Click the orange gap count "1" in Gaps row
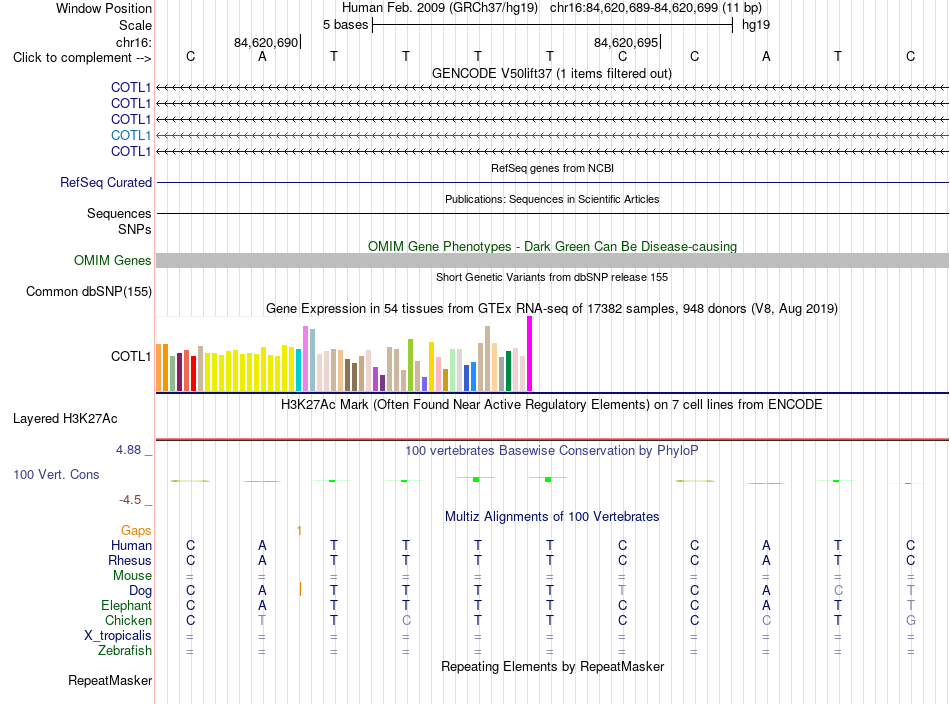This screenshot has height=704, width=950. pos(299,531)
